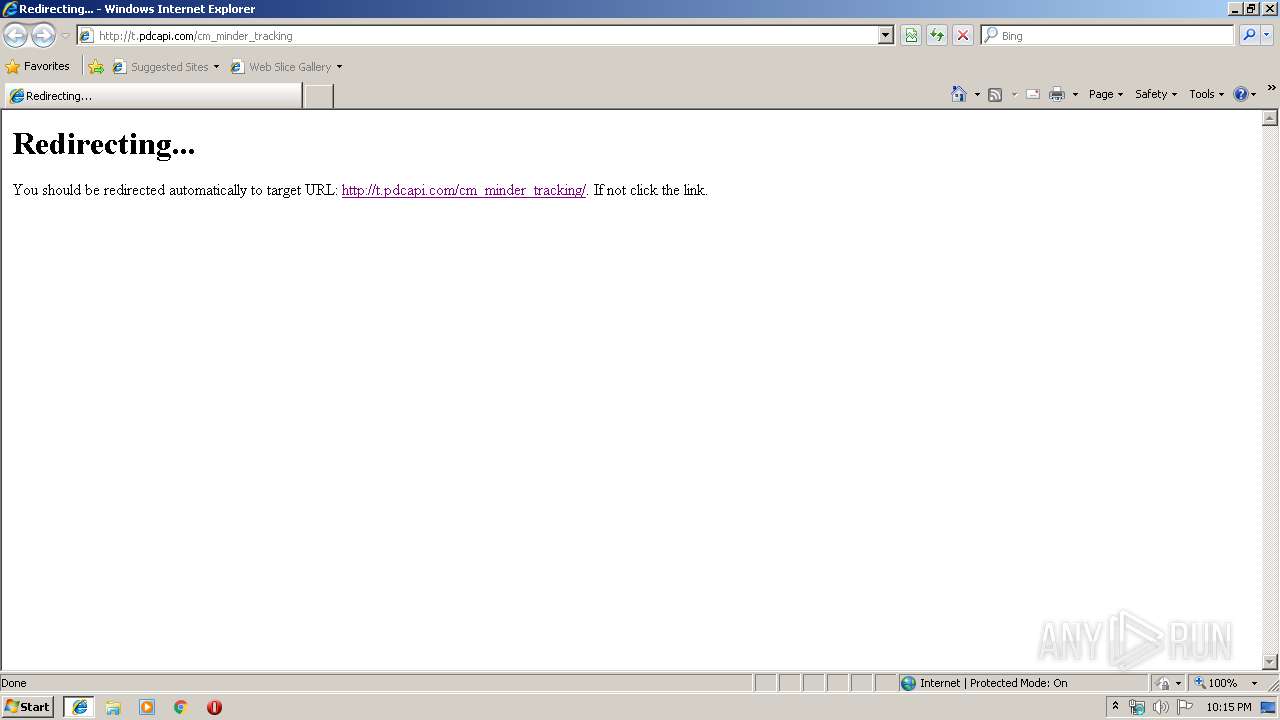Show hidden system tray icons arrow
Viewport: 1280px width, 720px height.
1115,707
